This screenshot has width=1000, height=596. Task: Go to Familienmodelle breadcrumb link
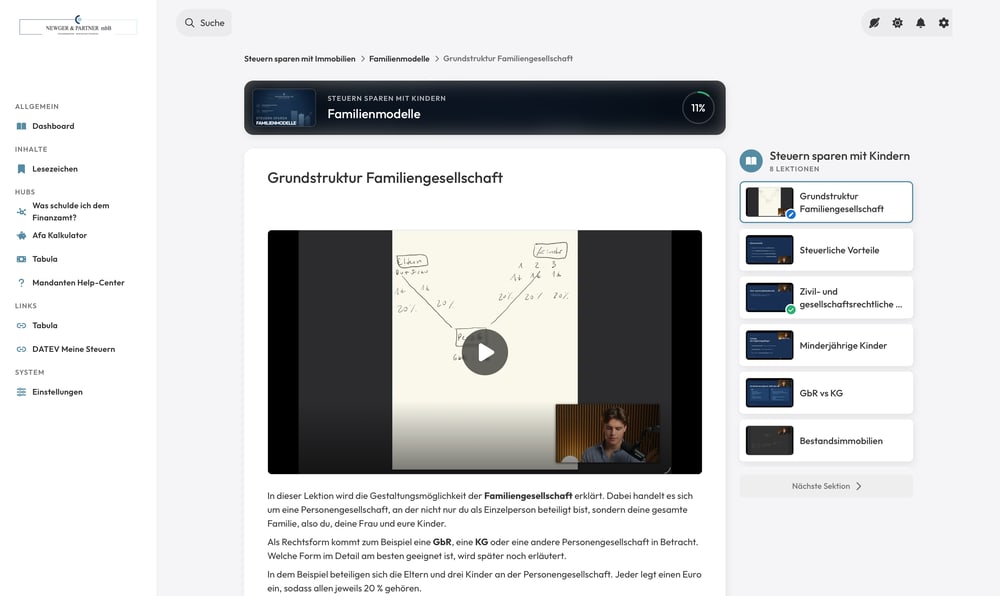coord(399,59)
